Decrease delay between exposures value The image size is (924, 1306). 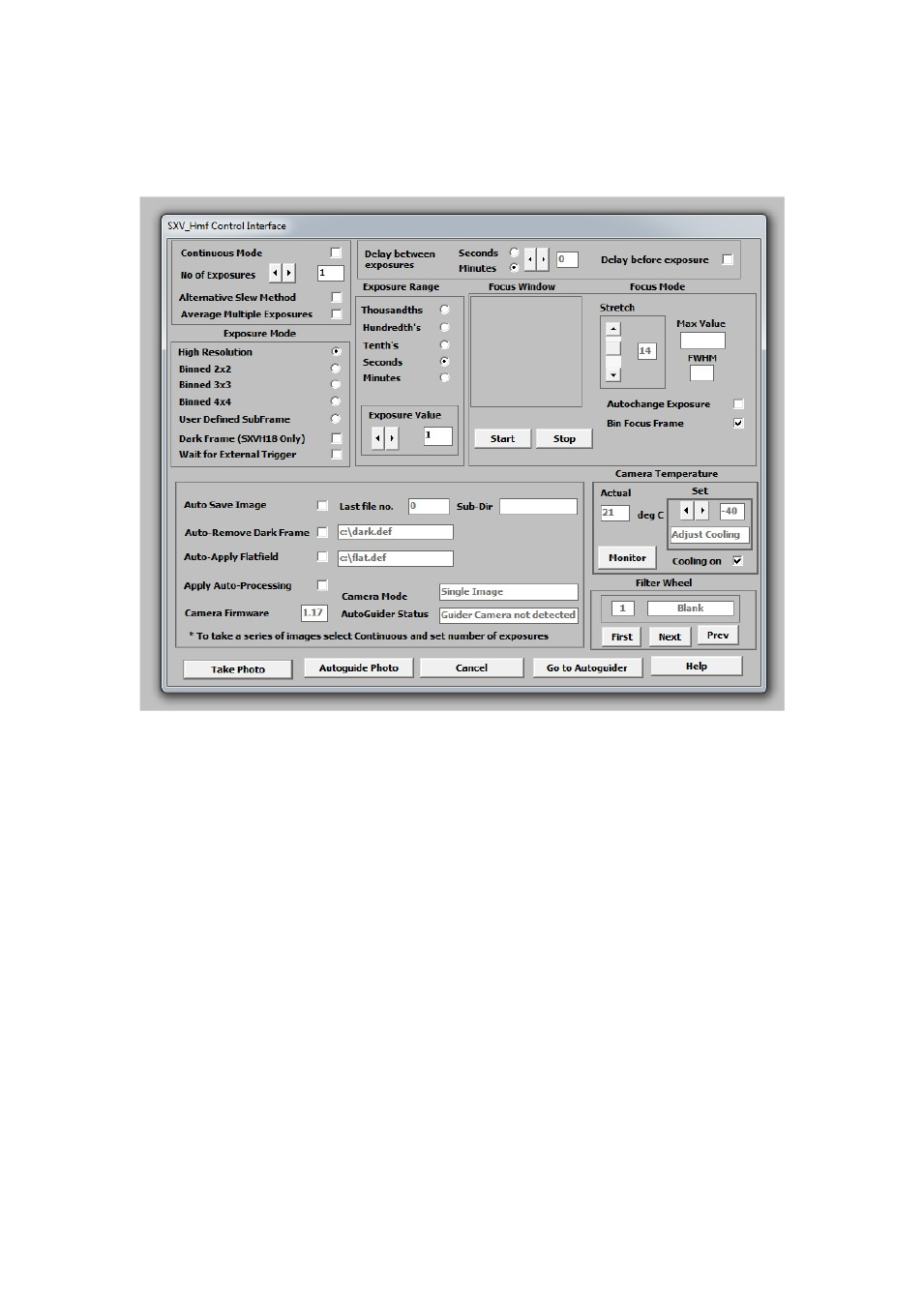point(530,259)
